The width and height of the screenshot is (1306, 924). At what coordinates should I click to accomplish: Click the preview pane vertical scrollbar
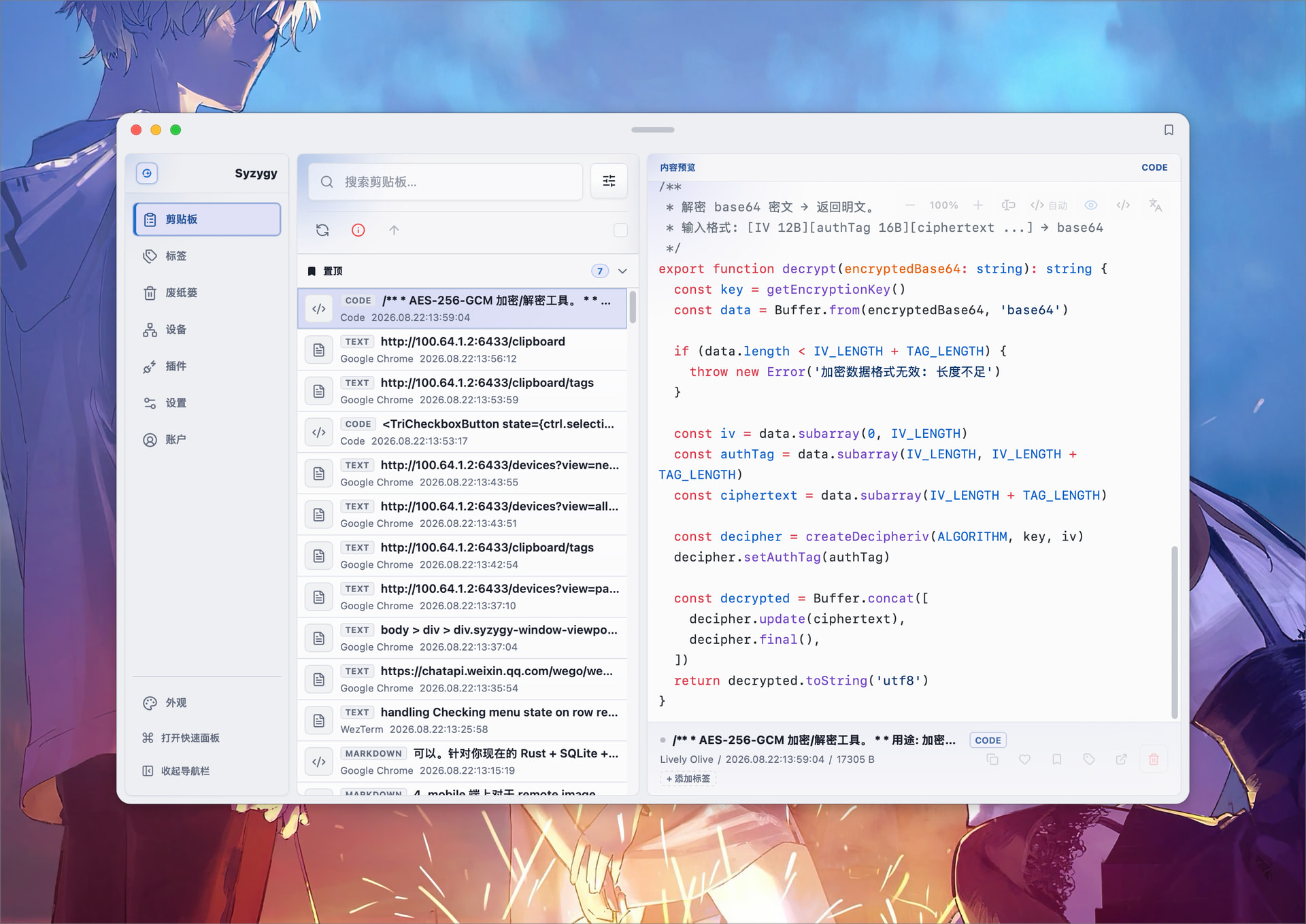[1174, 631]
